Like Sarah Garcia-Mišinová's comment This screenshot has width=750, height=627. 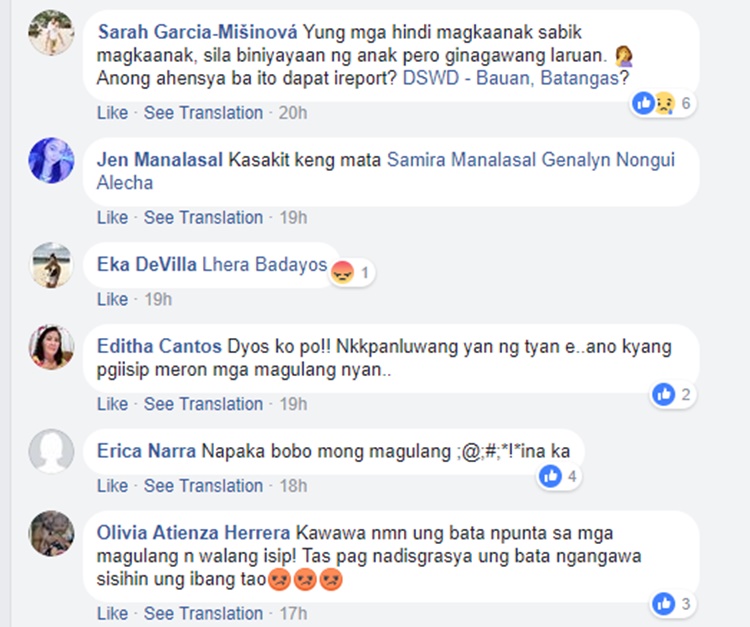pos(112,113)
